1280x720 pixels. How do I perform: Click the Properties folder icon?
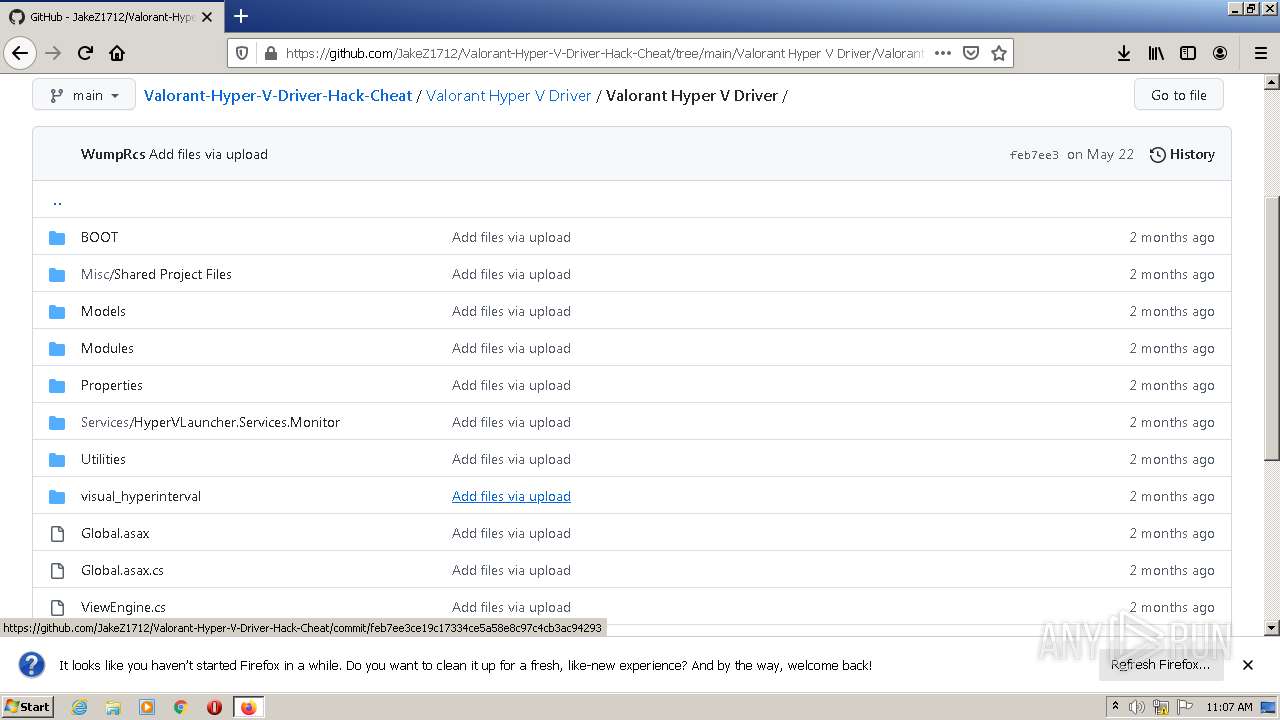pyautogui.click(x=57, y=385)
